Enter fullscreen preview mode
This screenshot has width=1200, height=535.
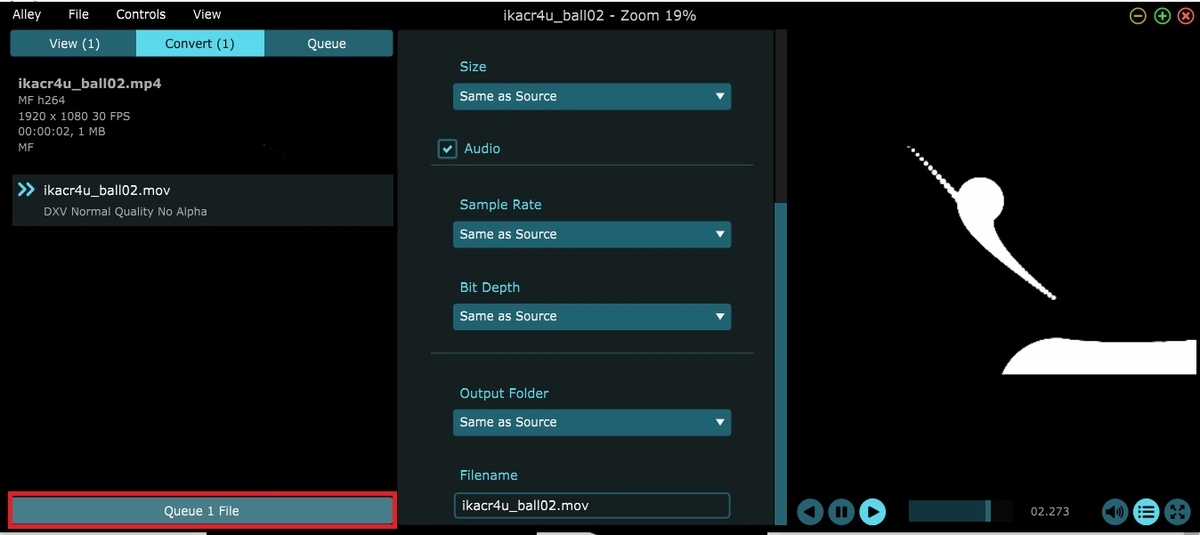[x=1178, y=512]
